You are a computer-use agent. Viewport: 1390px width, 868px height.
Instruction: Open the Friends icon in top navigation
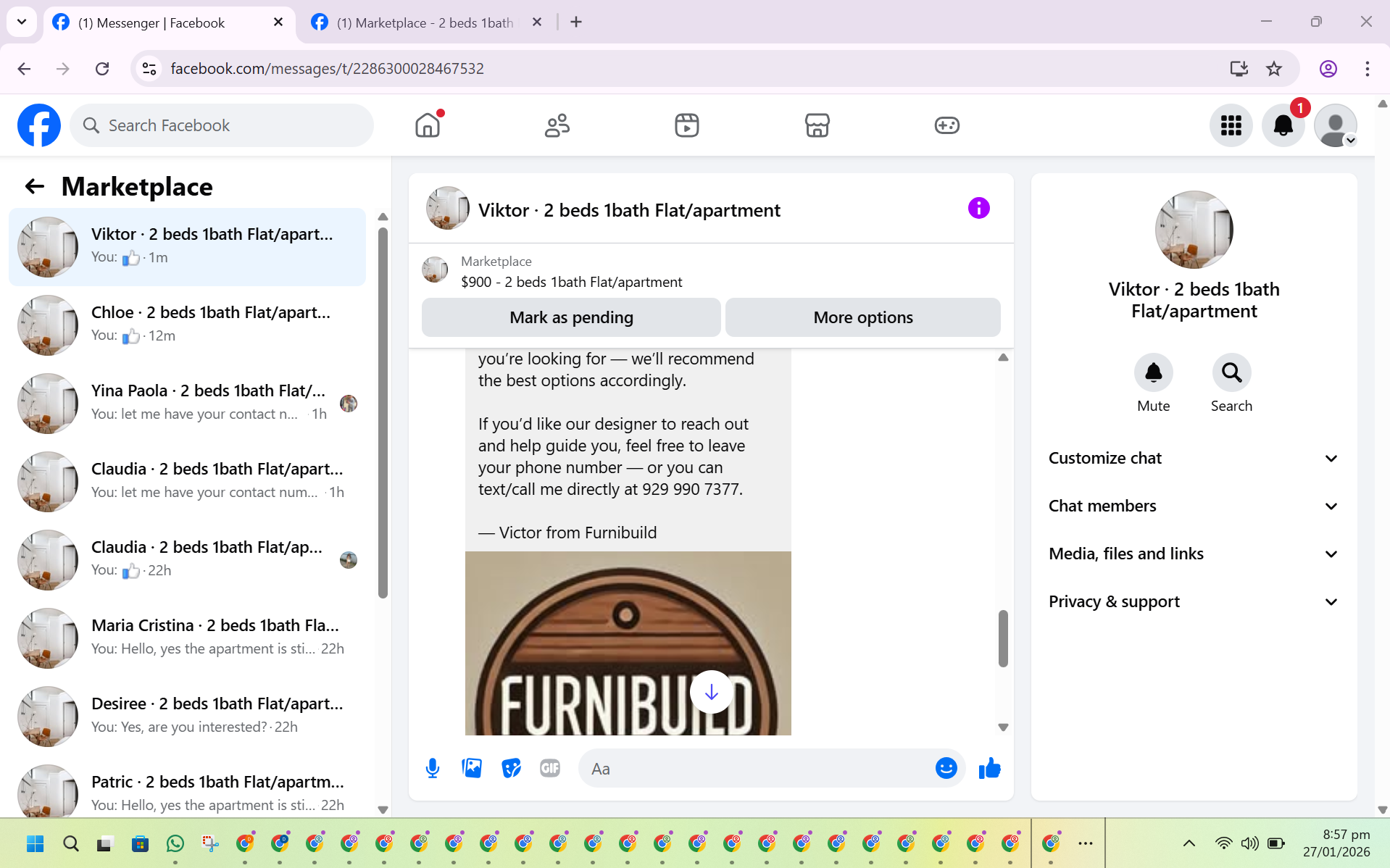[557, 125]
